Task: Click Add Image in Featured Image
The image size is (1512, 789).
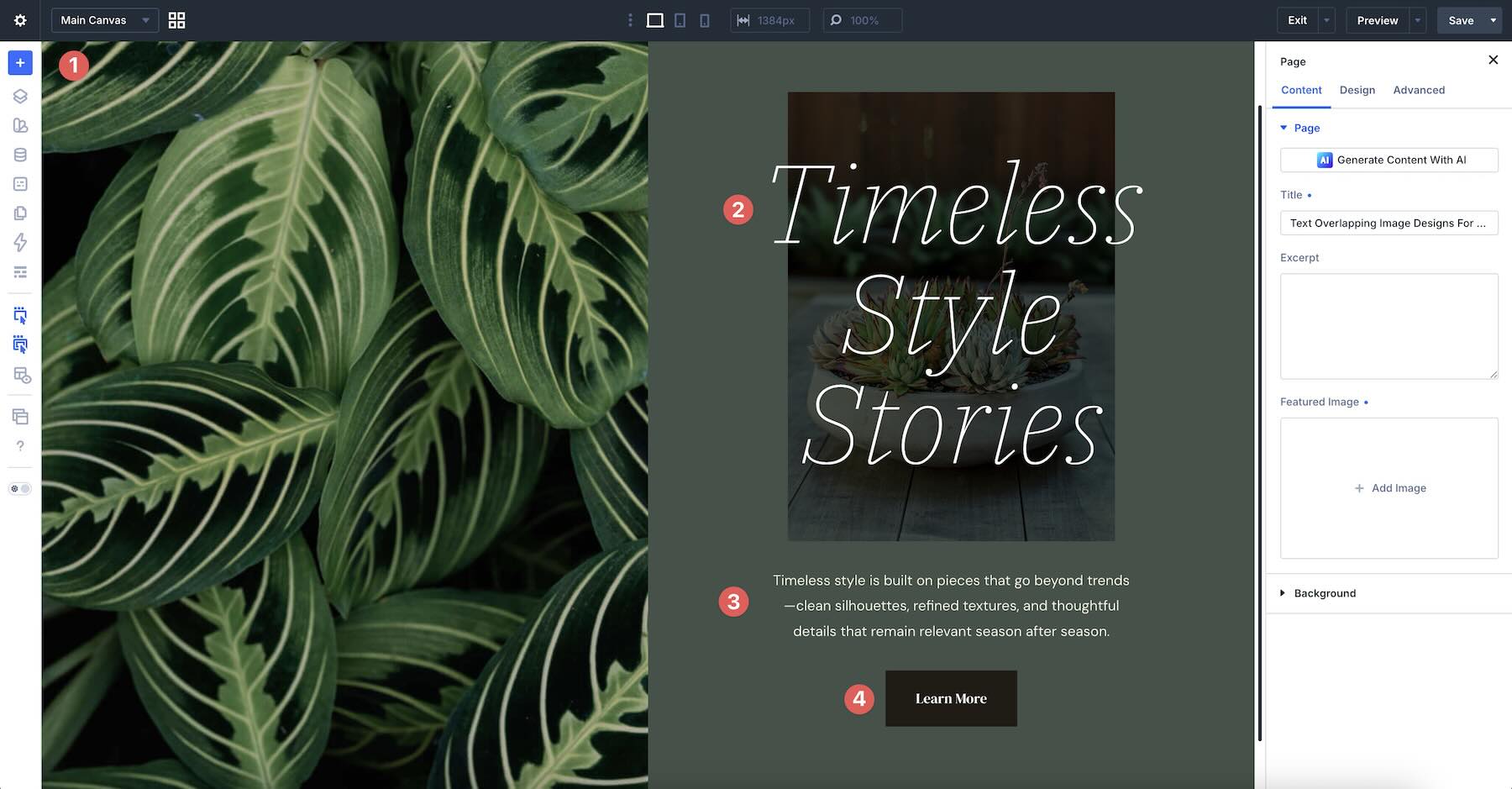Action: click(x=1389, y=488)
